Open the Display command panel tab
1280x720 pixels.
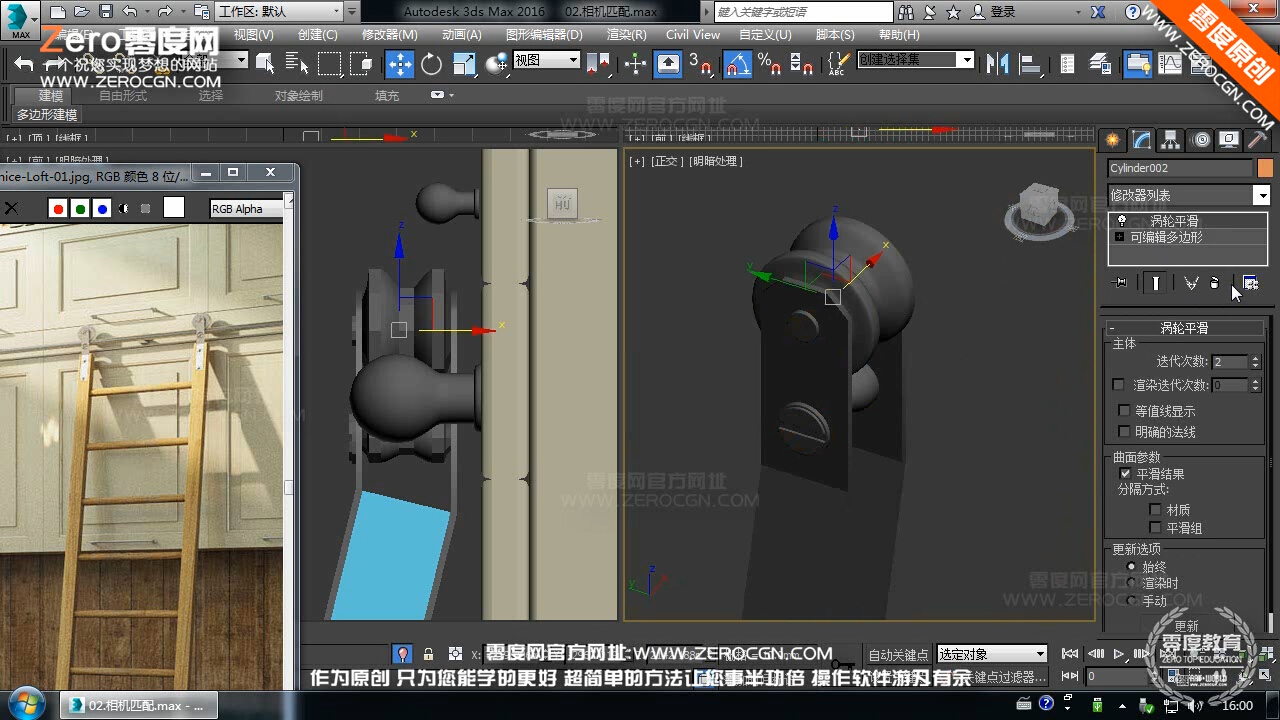(1229, 140)
